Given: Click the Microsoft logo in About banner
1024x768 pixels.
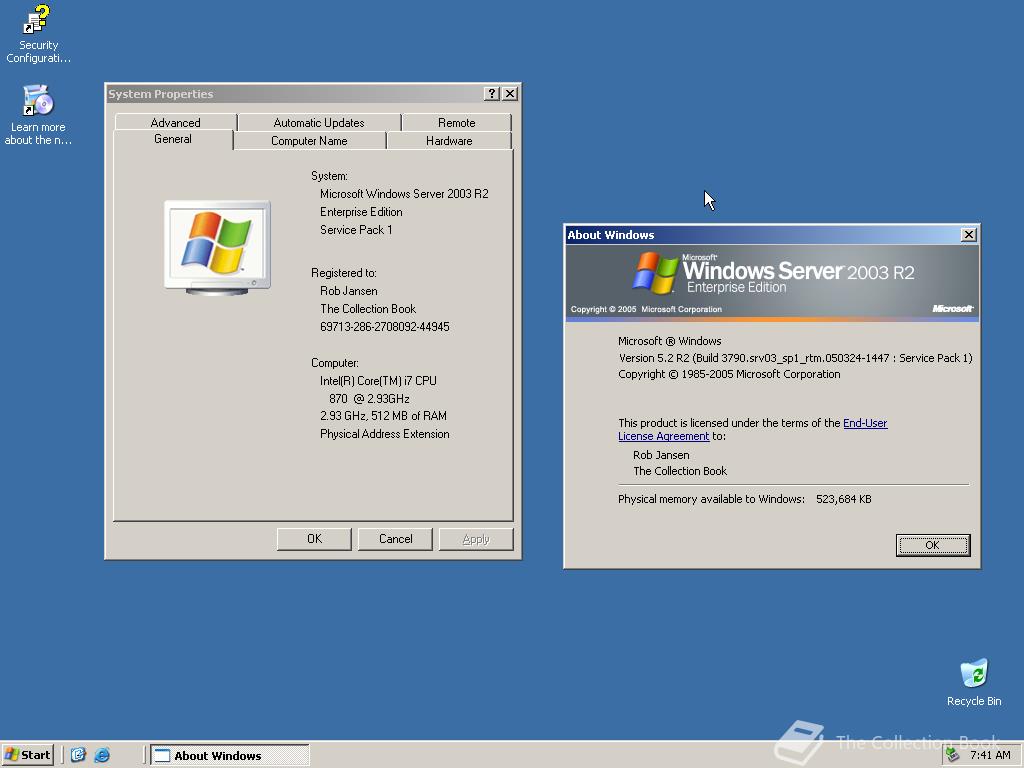Looking at the screenshot, I should [952, 308].
